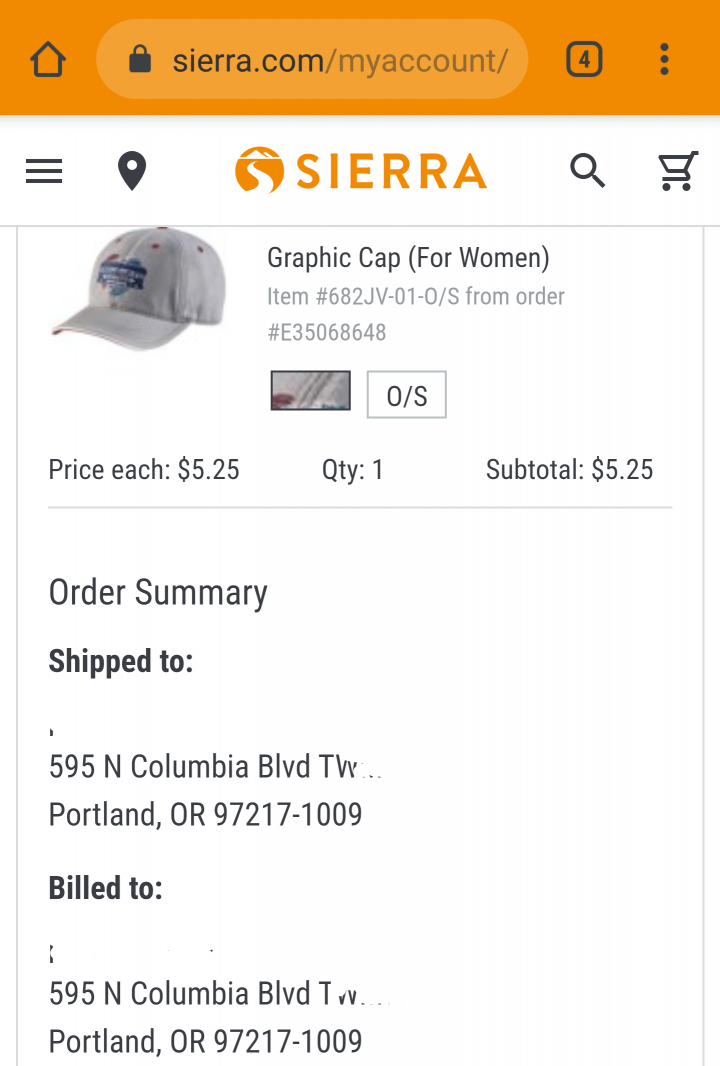Tap the store locator pin icon
The width and height of the screenshot is (720, 1066).
[132, 172]
